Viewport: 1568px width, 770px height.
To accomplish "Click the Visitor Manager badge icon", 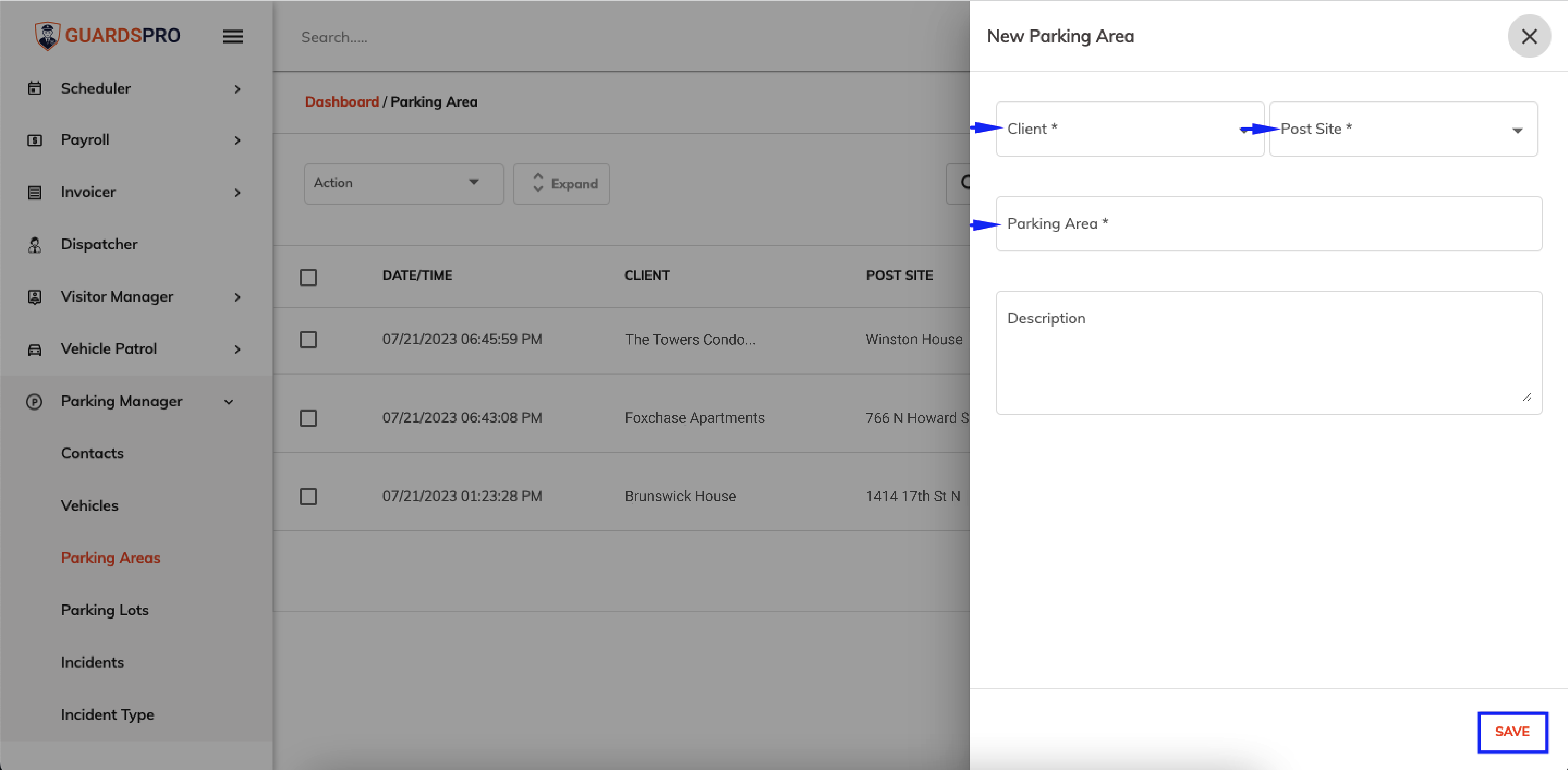I will 35,297.
